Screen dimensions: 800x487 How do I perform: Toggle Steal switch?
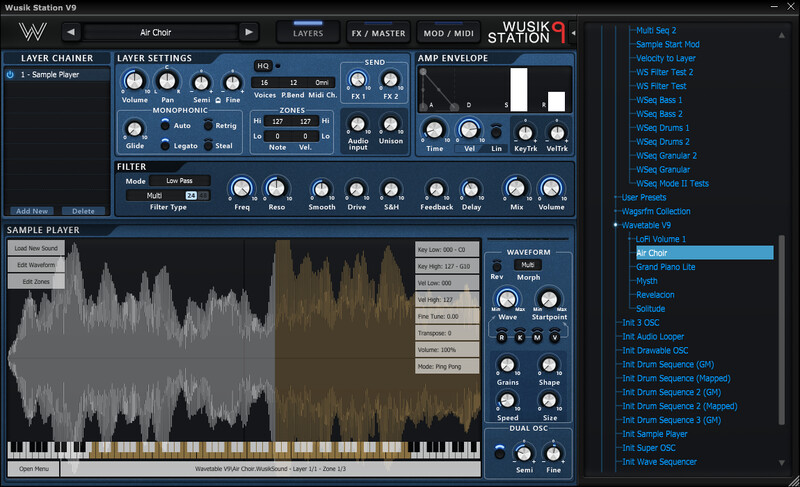208,145
